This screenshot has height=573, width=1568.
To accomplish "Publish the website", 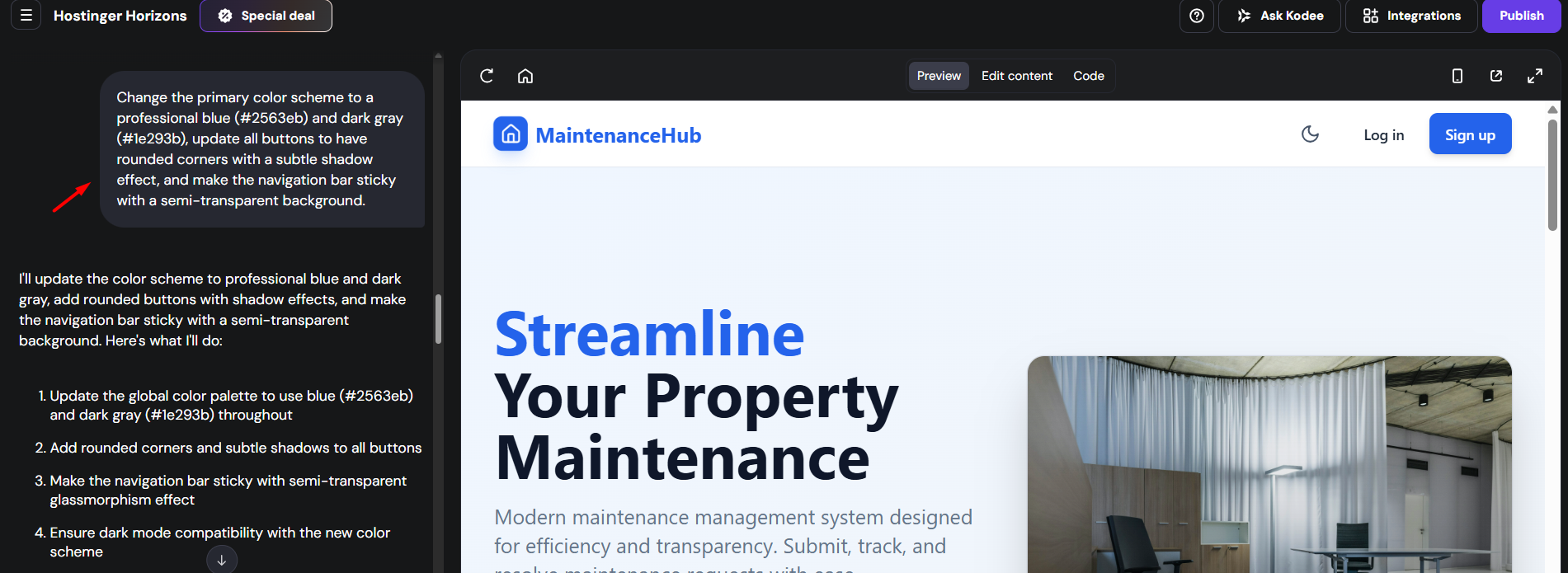I will click(x=1521, y=16).
